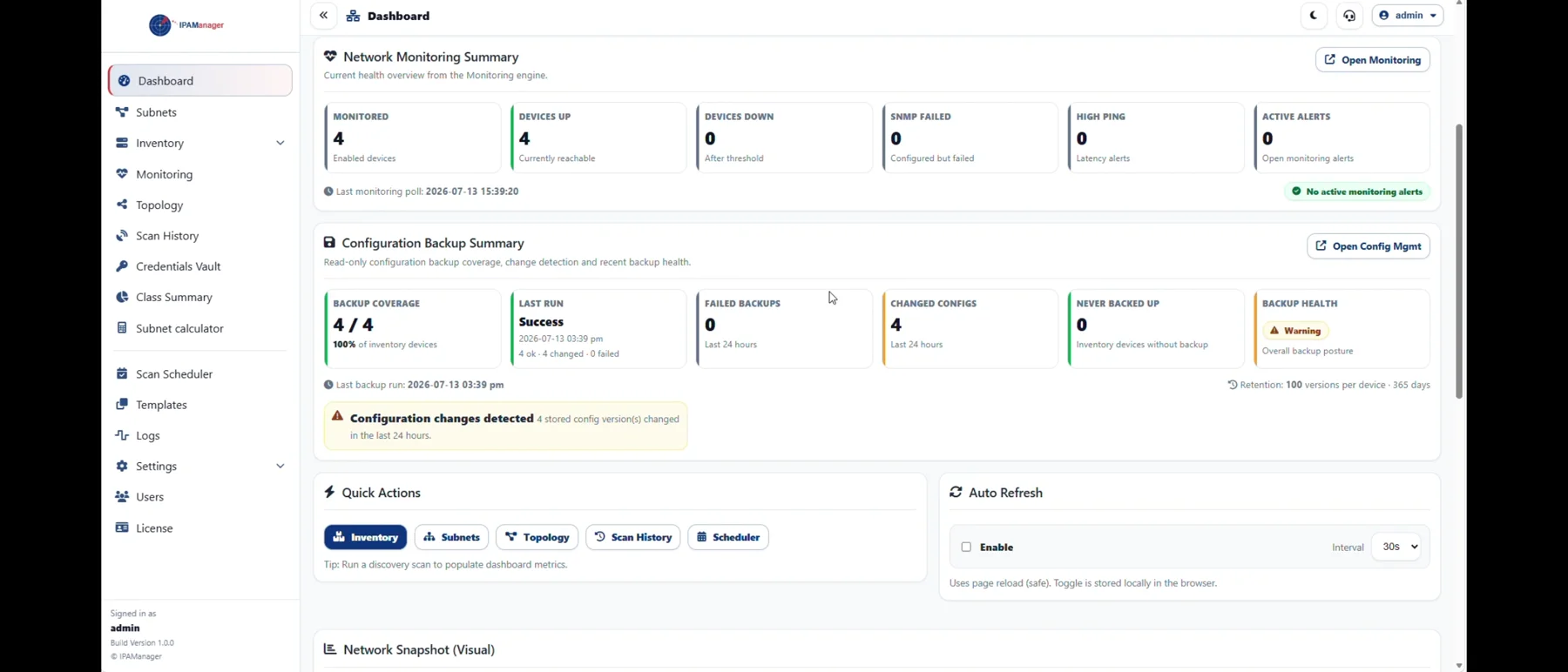
Task: Click the Users people icon
Action: [122, 496]
